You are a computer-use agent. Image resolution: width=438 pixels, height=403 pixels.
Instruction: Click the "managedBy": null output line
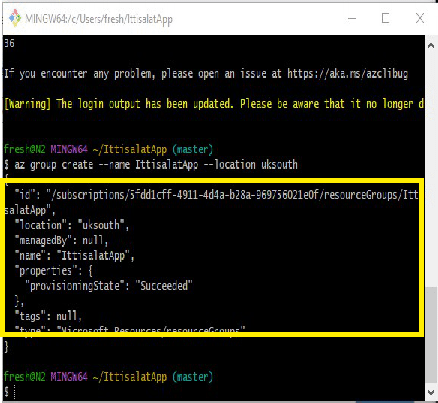pos(61,240)
